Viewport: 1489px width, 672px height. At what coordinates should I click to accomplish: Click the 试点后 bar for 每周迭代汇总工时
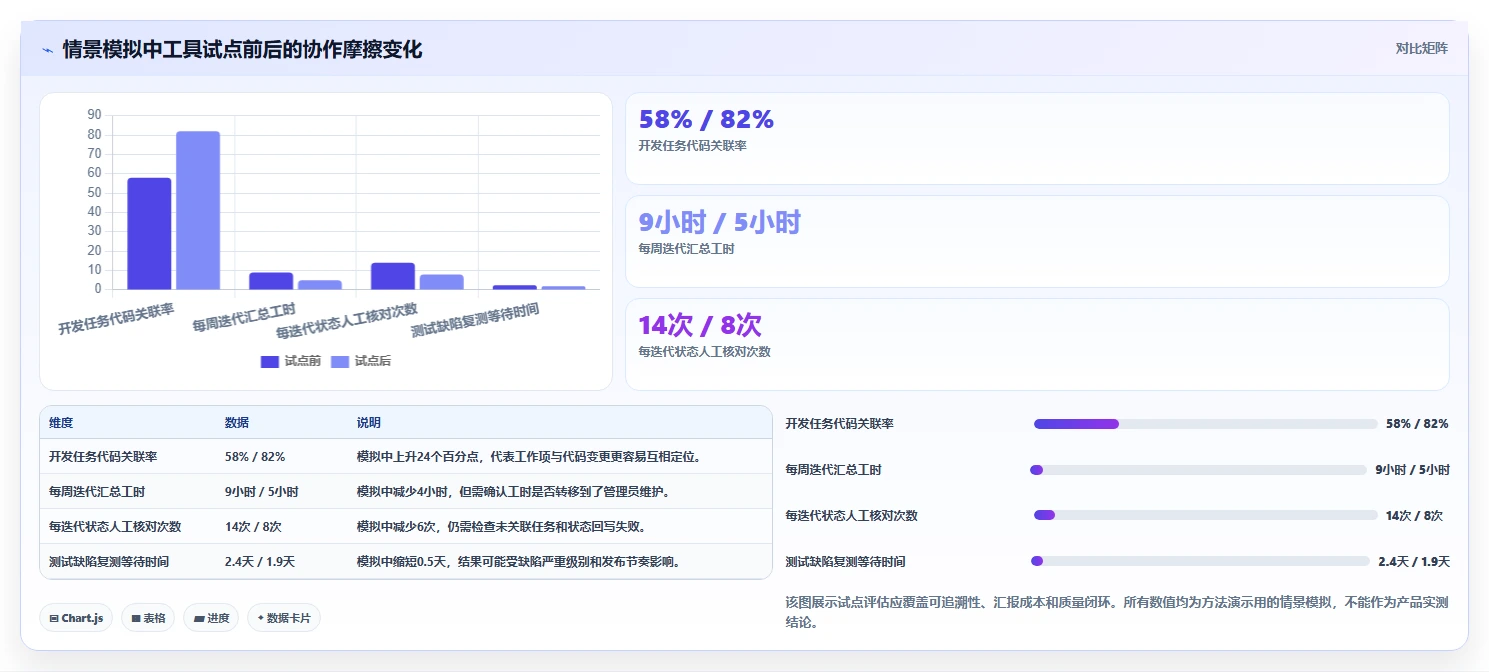click(320, 285)
